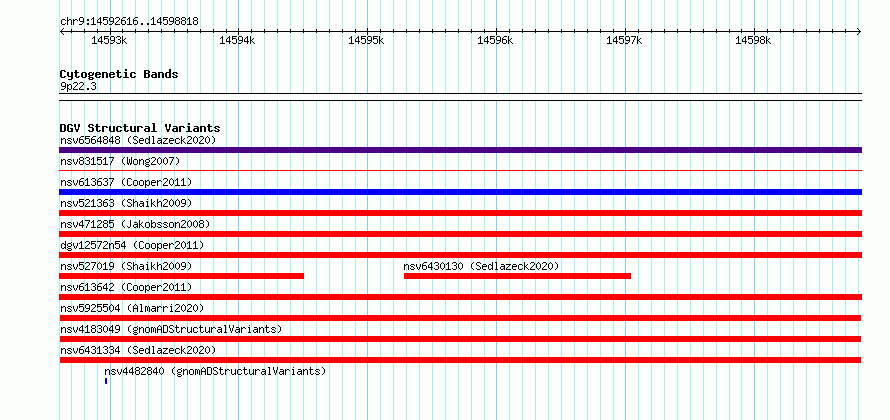
Task: Select the red bar under dgv12572n54
Action: coord(460,255)
